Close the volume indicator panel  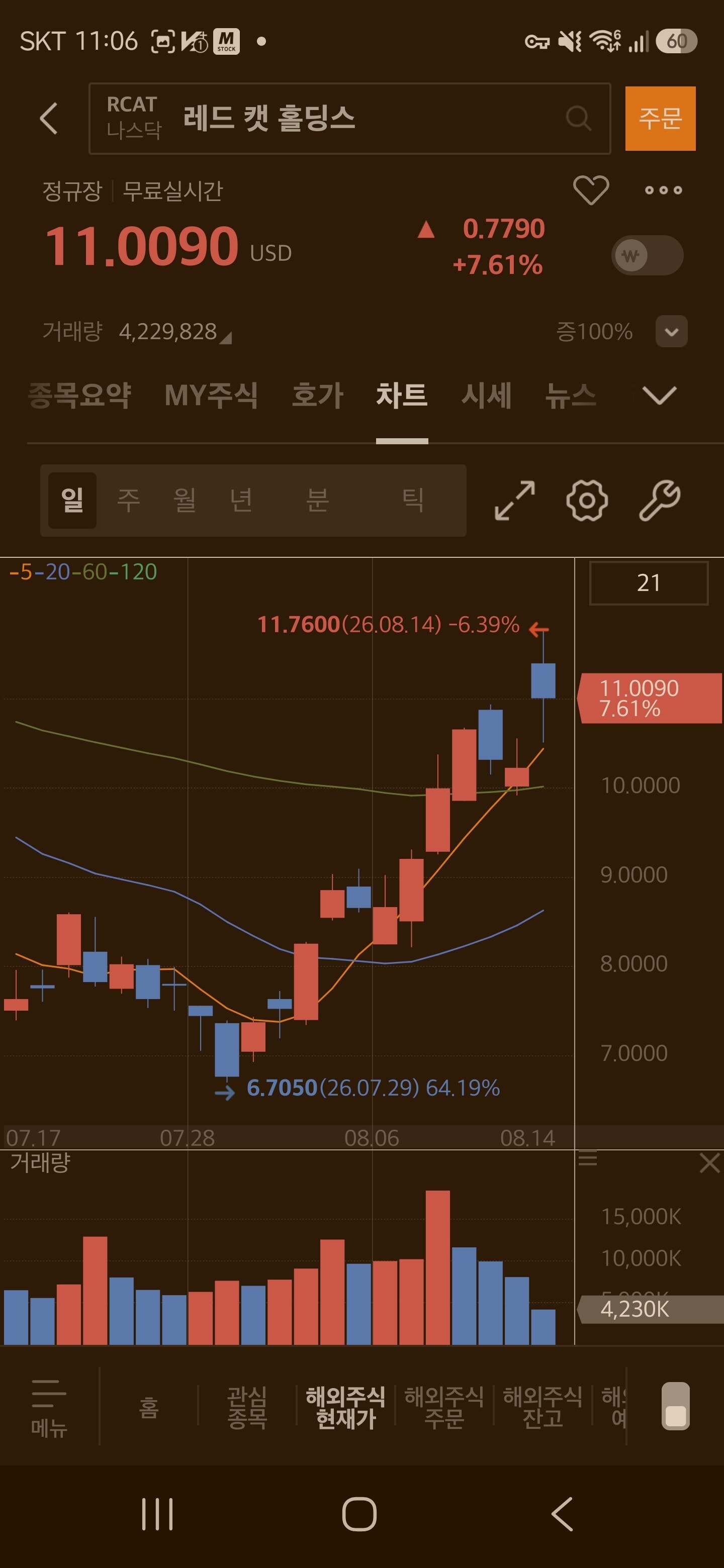(710, 1163)
